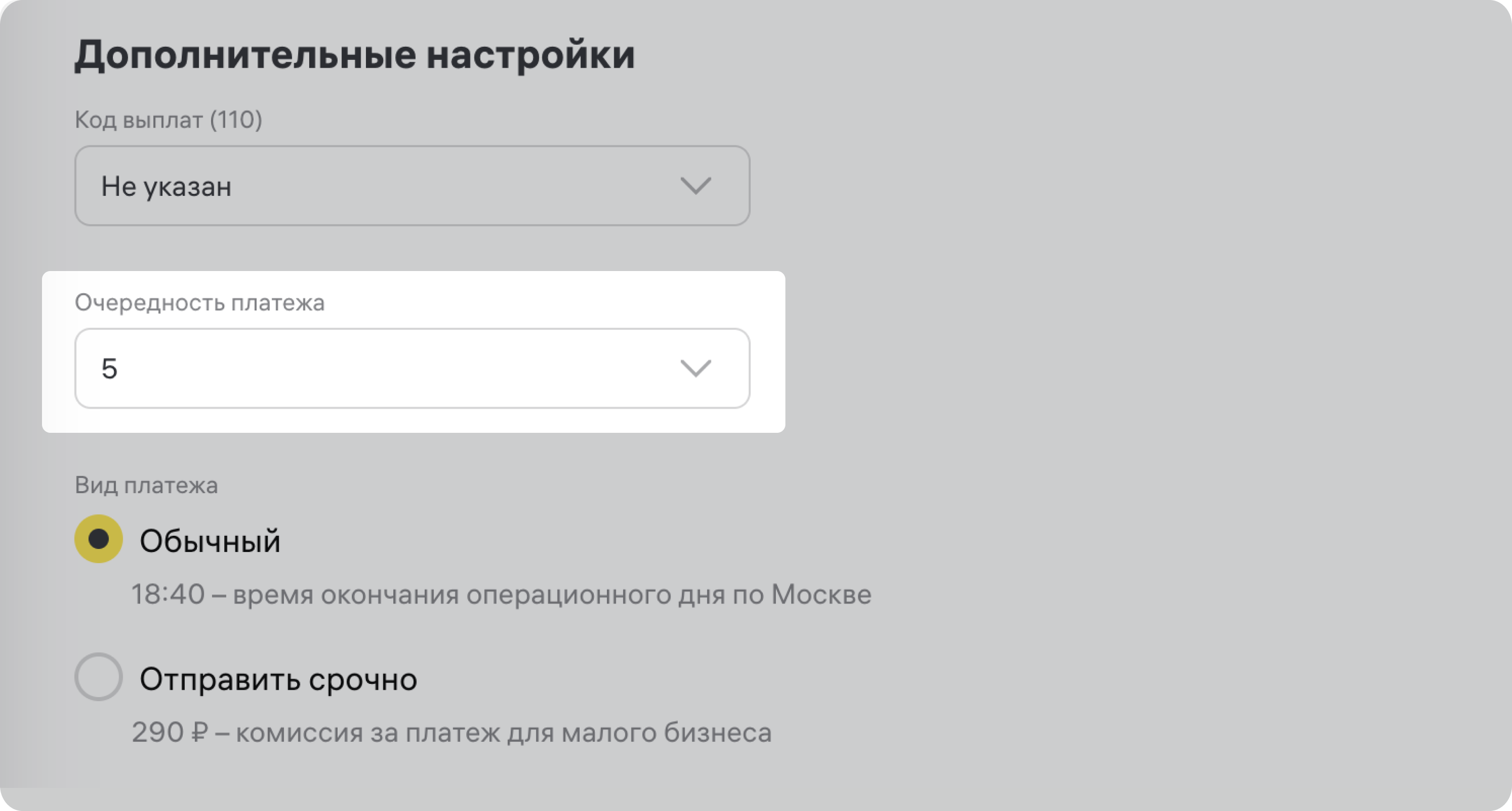Click chevron arrow in Код выплат field
1512x811 pixels.
(x=696, y=186)
